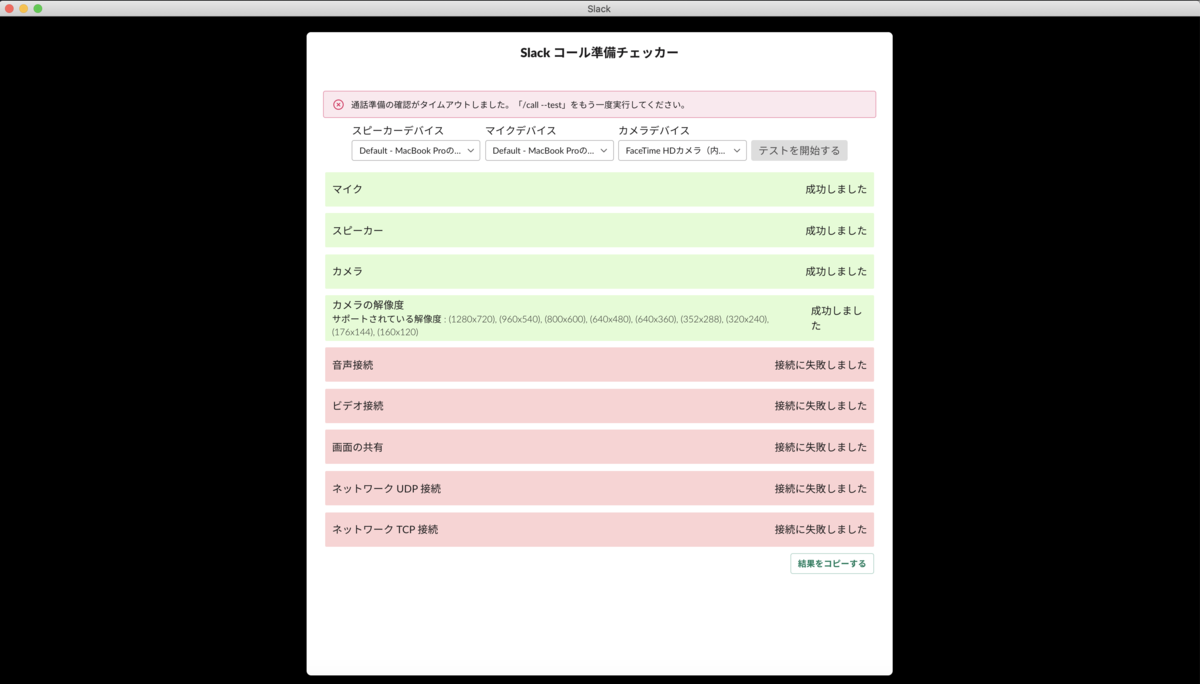
Task: Open the スピーカーデバイス dropdown
Action: click(x=416, y=150)
